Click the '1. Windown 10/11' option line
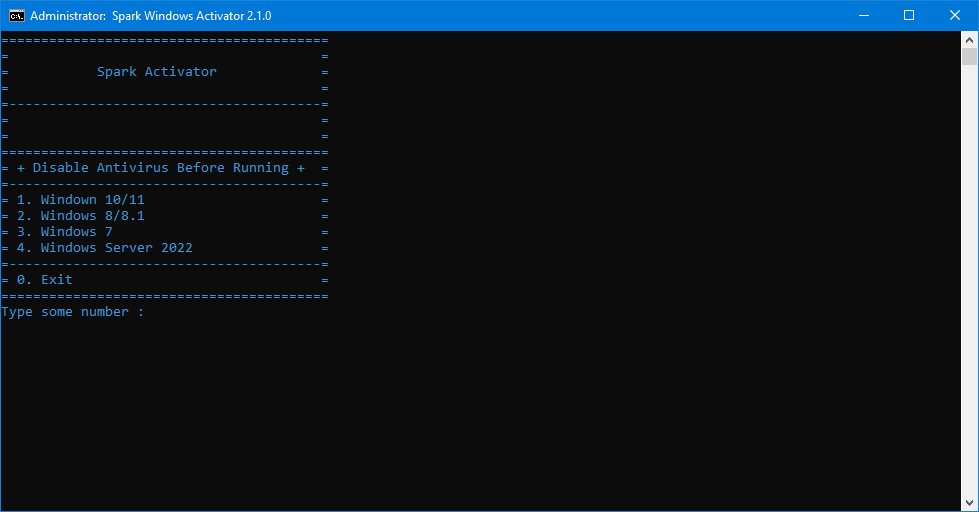 click(x=81, y=200)
